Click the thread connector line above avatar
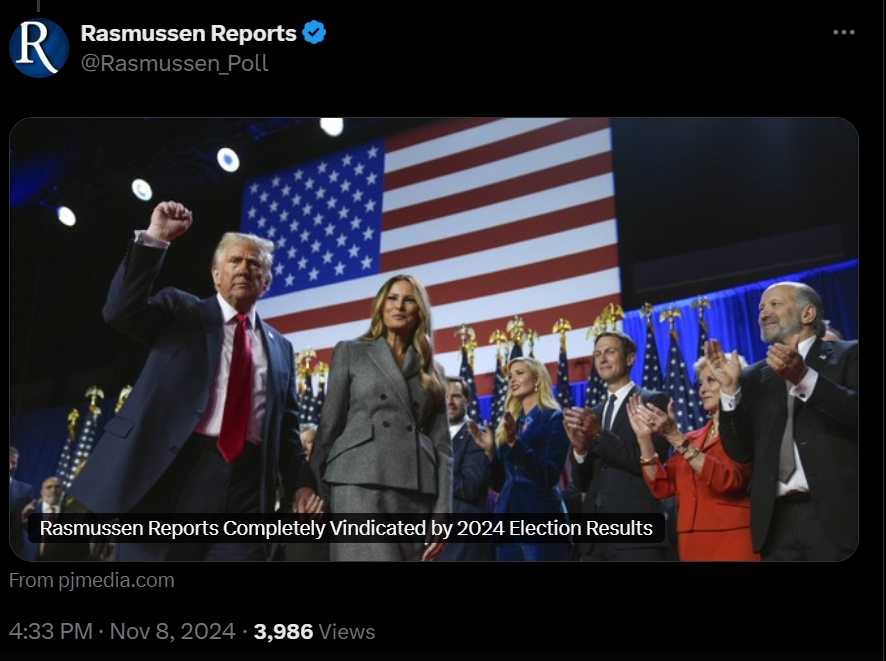The height and width of the screenshot is (661, 886). click(x=38, y=6)
